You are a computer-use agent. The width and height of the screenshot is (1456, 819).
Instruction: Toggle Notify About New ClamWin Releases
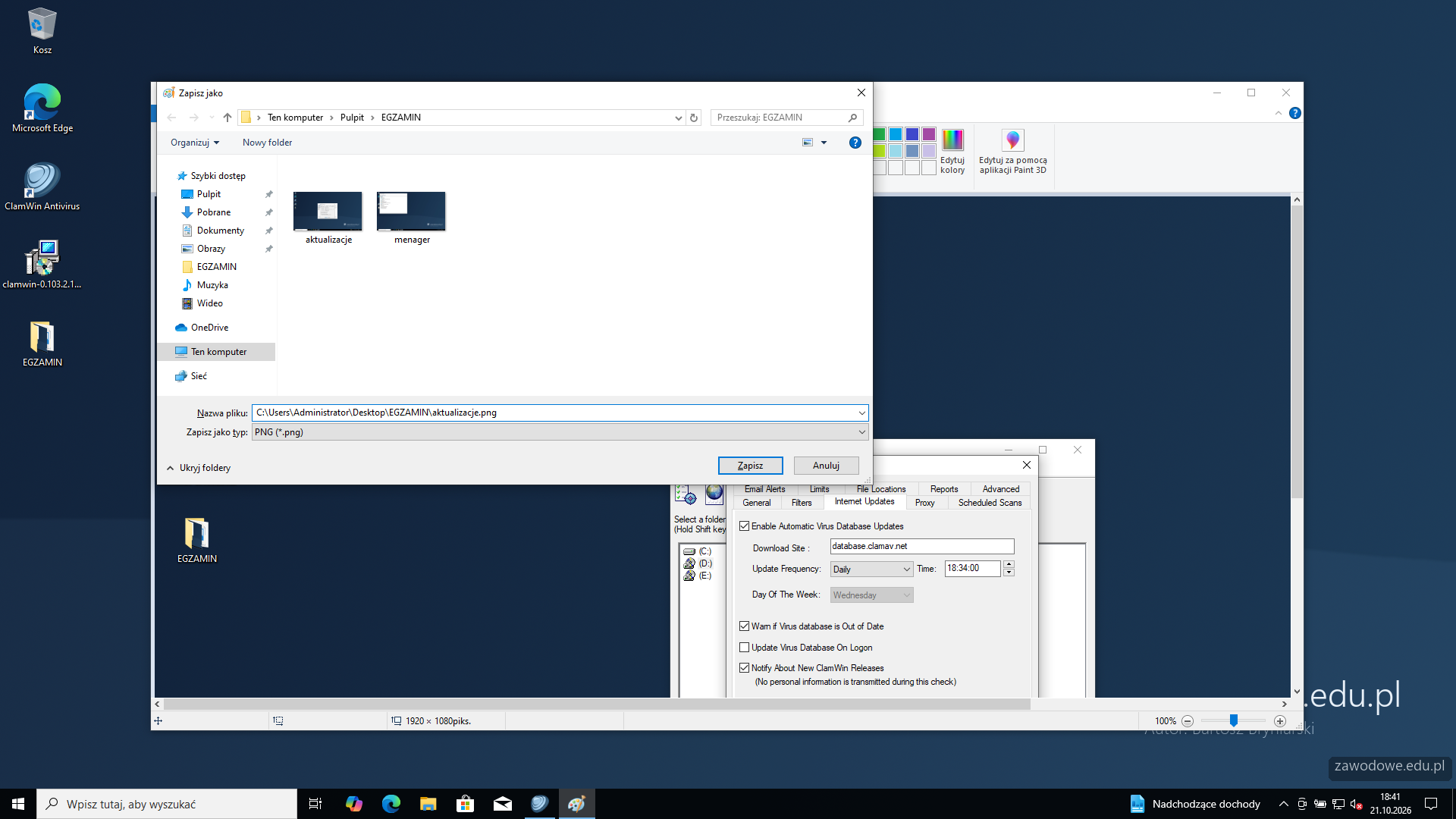coord(745,668)
